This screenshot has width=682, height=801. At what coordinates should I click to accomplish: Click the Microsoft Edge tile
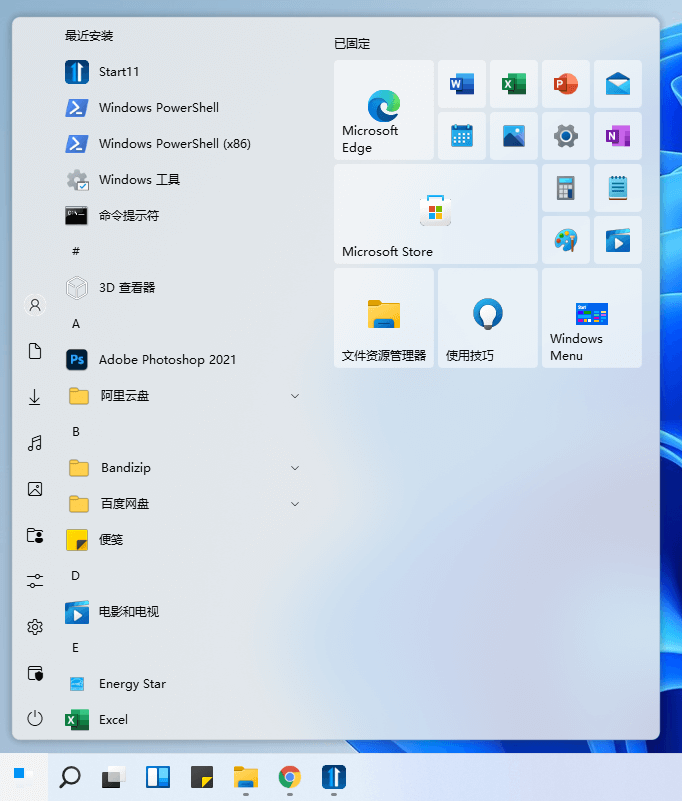(x=384, y=110)
